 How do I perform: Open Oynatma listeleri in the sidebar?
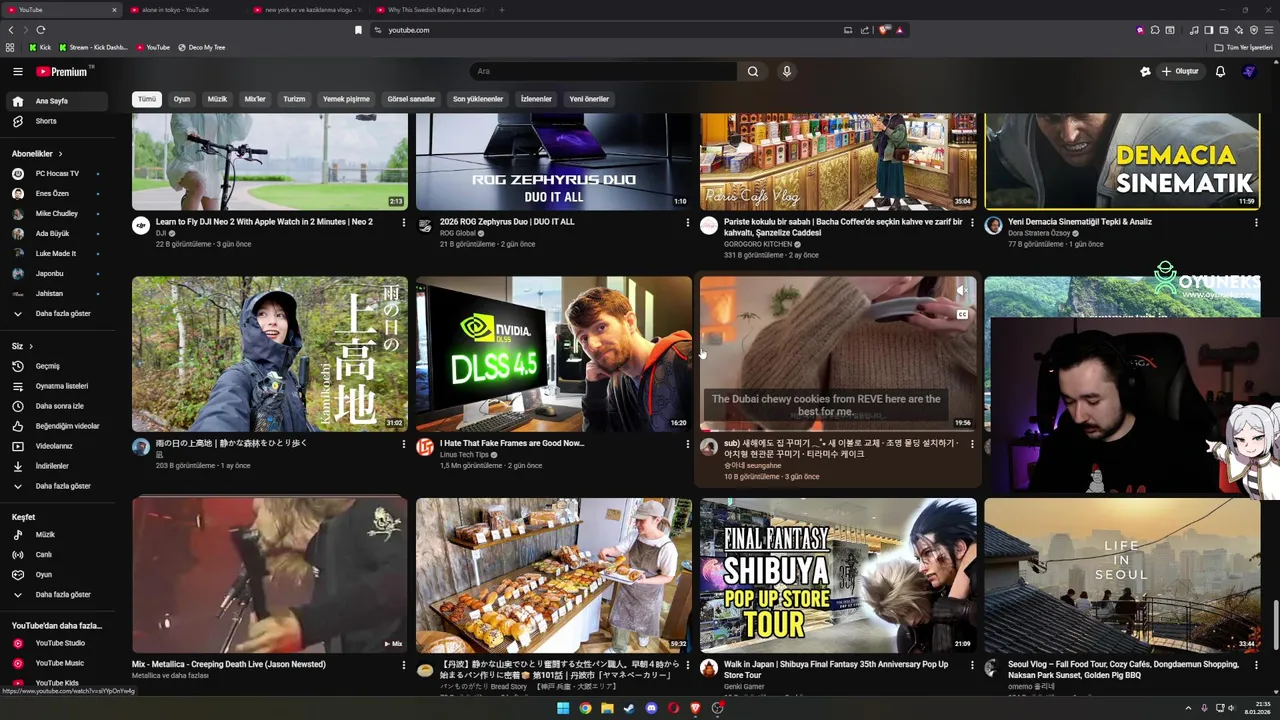56,386
